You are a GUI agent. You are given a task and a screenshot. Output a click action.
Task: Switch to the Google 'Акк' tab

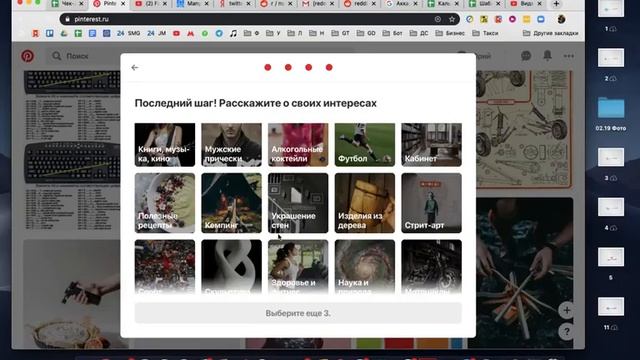pos(402,4)
